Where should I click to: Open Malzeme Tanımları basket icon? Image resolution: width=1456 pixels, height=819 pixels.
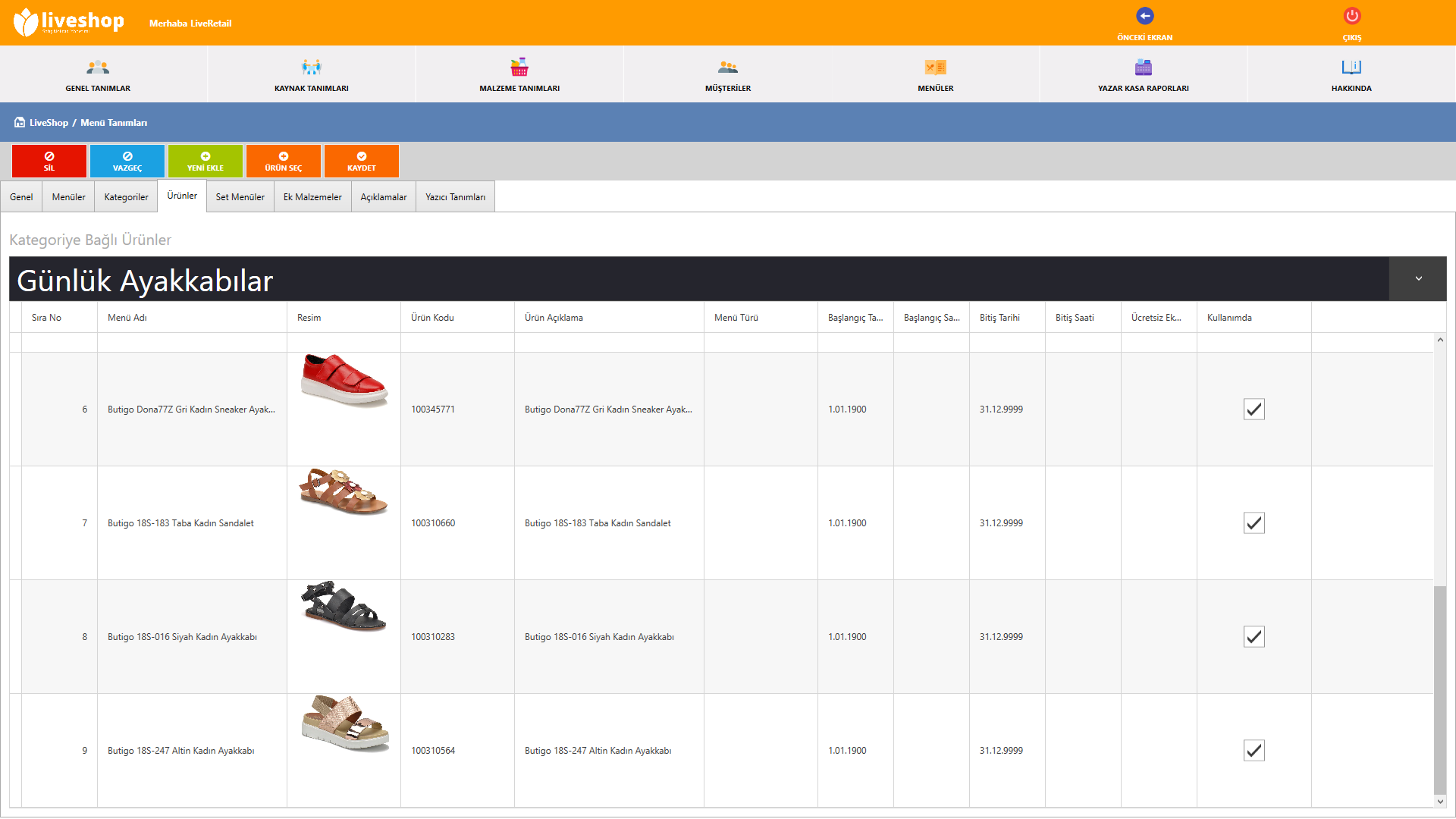click(x=519, y=67)
